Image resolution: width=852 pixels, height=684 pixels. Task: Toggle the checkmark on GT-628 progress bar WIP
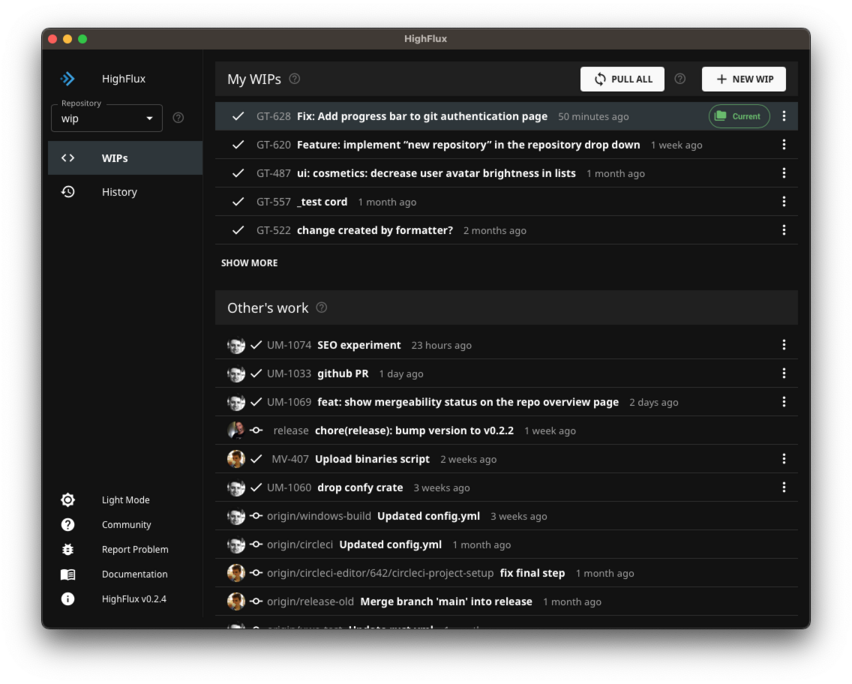[x=237, y=116]
